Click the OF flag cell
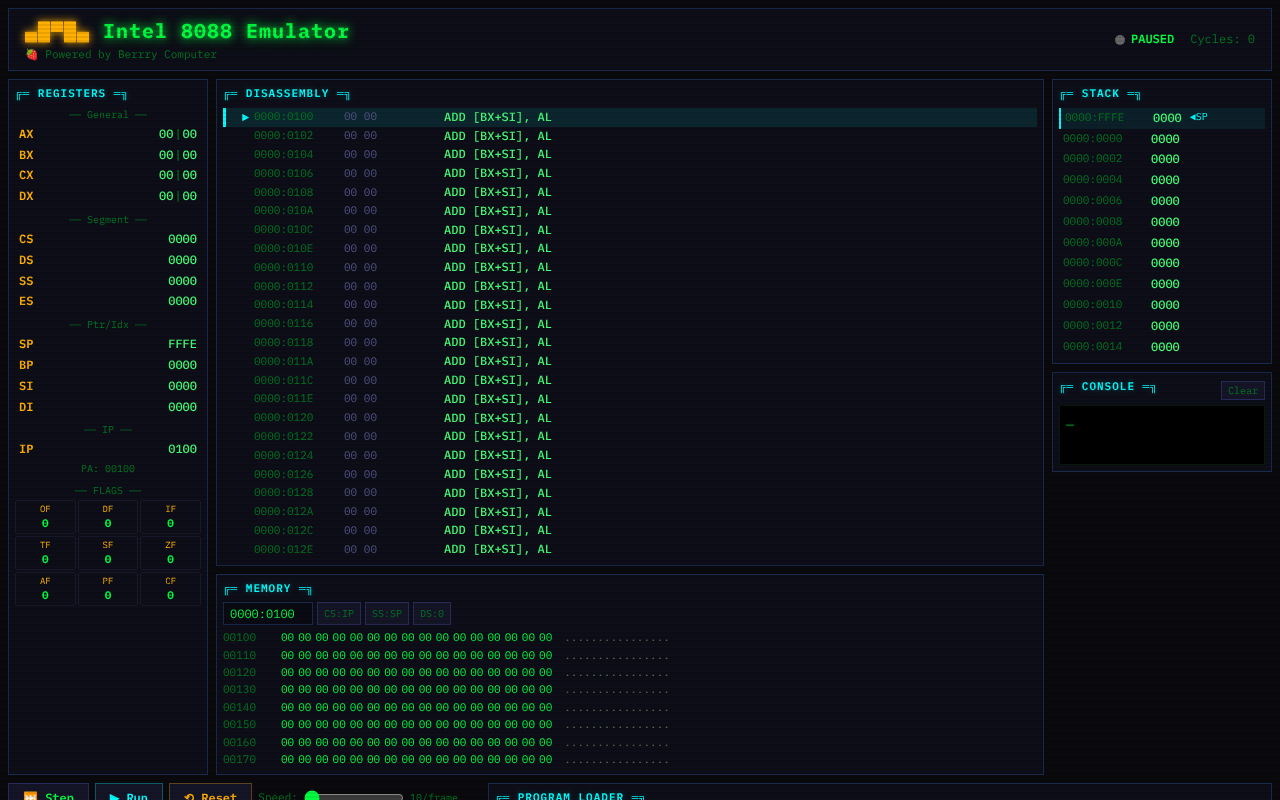This screenshot has height=800, width=1280. tap(45, 517)
